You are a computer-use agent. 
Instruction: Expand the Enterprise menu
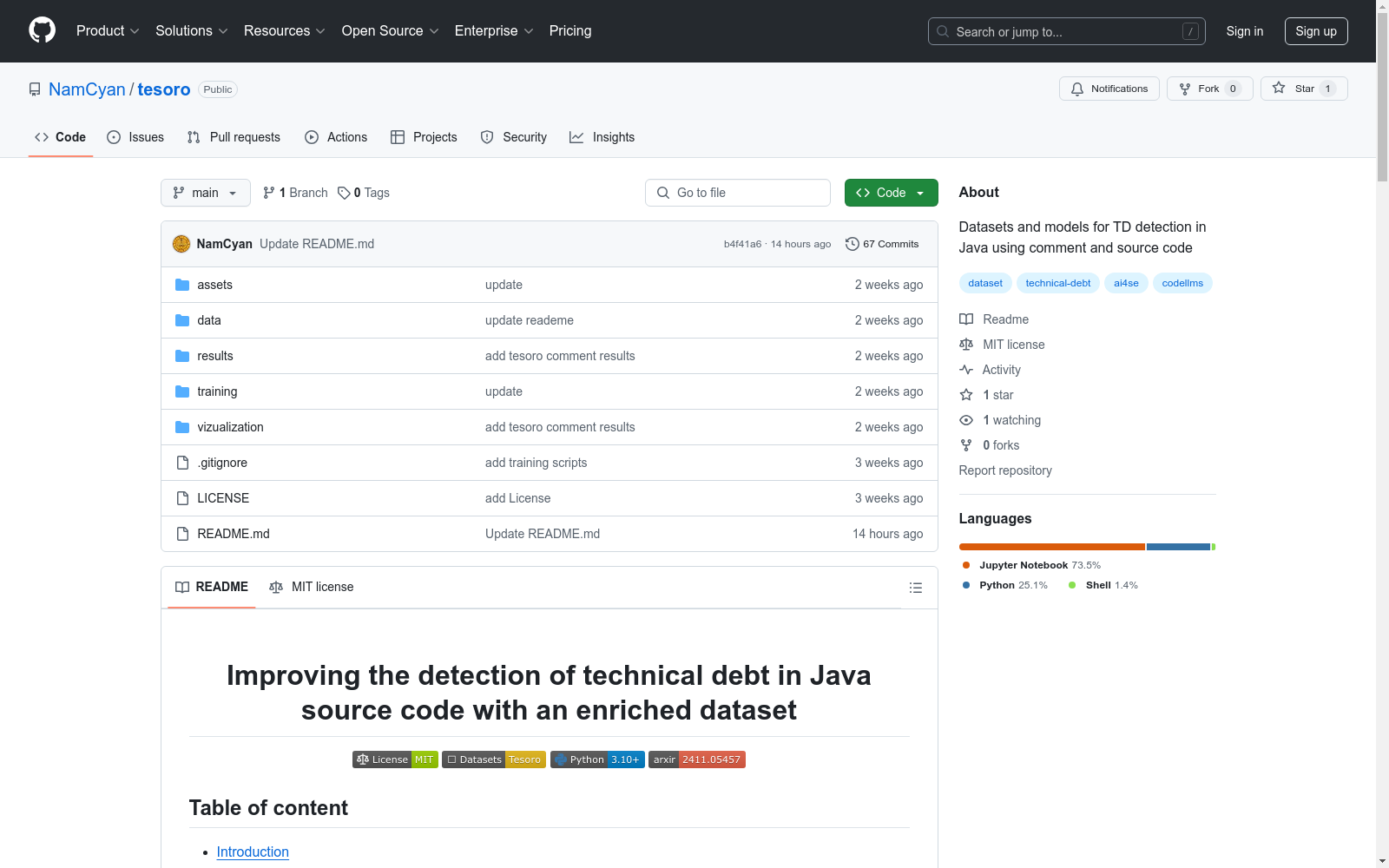pyautogui.click(x=494, y=31)
